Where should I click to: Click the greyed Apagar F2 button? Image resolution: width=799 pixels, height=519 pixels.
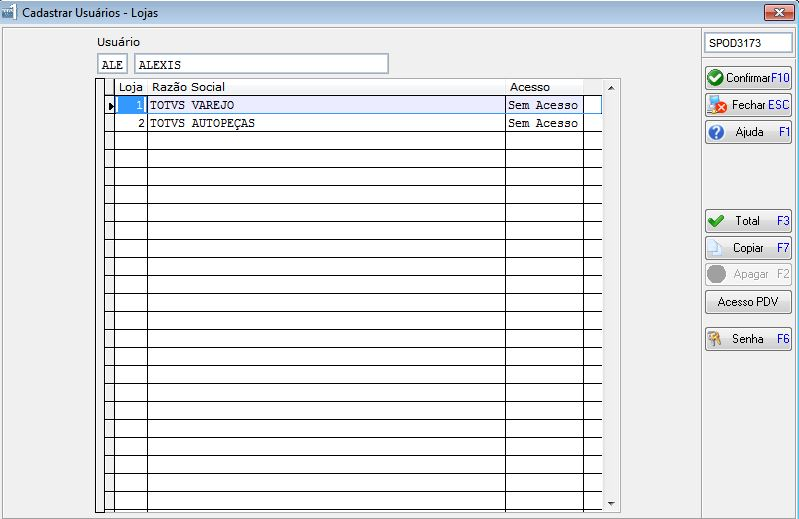tap(748, 274)
